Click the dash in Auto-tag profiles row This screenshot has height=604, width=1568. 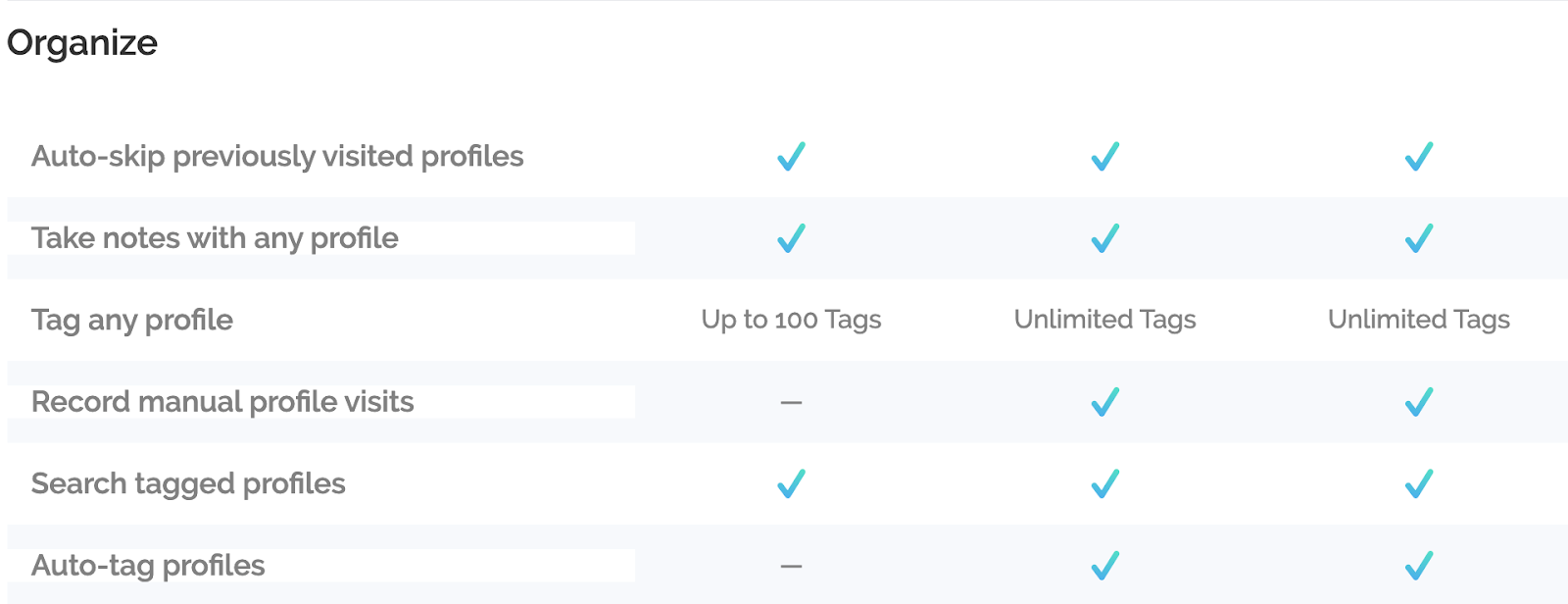pos(791,566)
